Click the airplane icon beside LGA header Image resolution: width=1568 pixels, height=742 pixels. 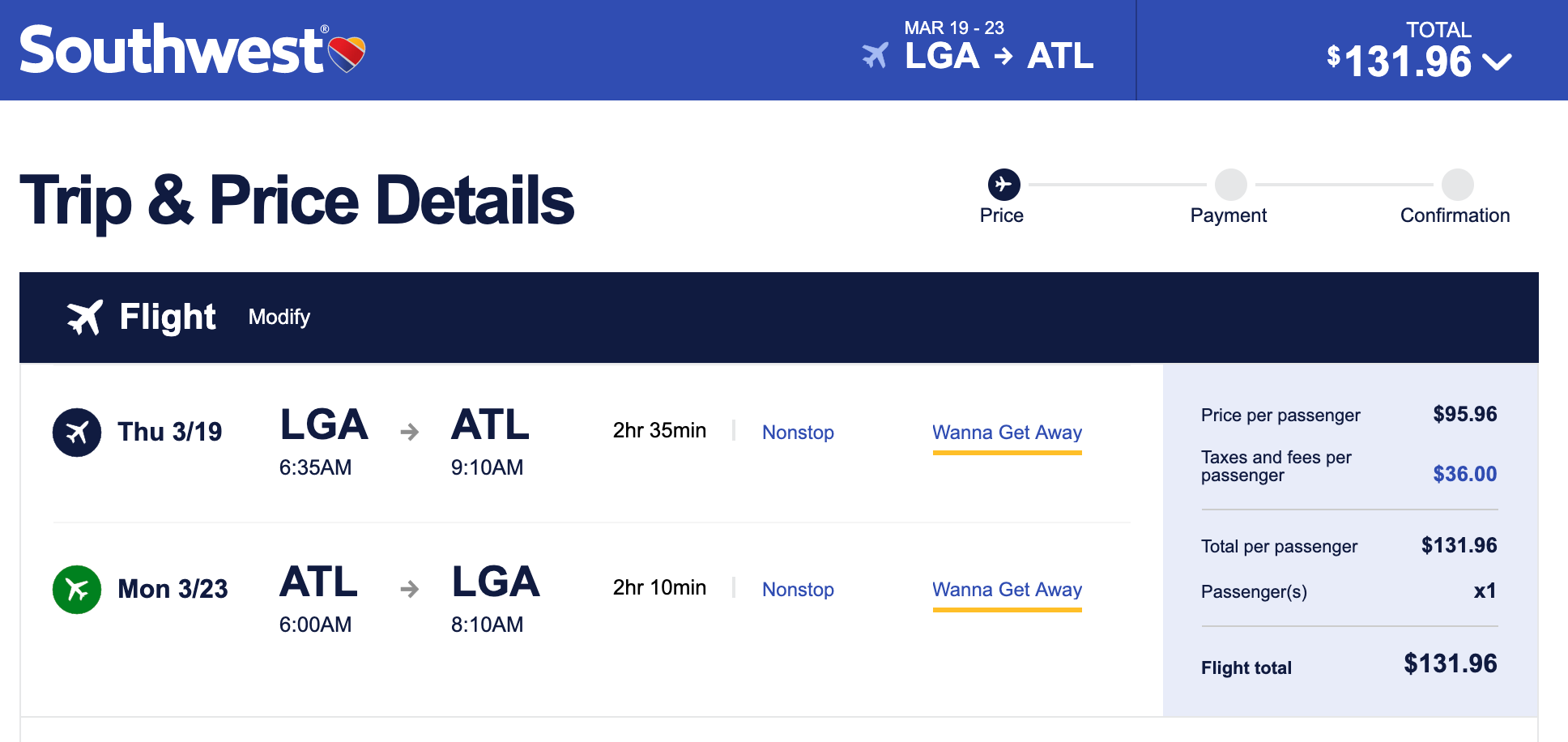click(x=876, y=55)
